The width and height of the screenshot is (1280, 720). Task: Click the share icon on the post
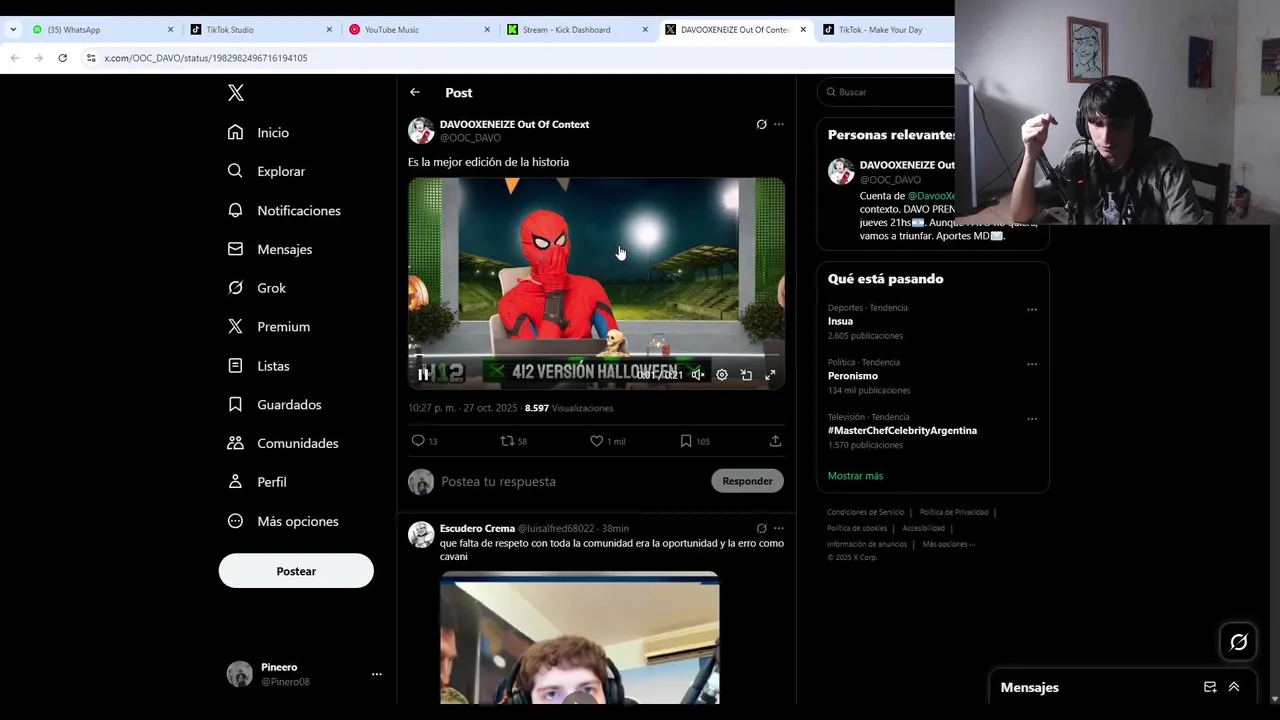pos(775,441)
